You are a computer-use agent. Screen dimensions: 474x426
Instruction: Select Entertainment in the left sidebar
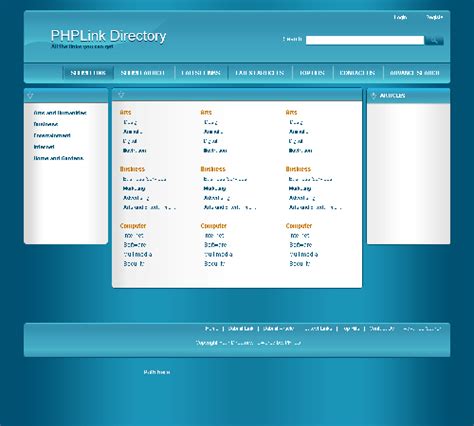[x=52, y=135]
